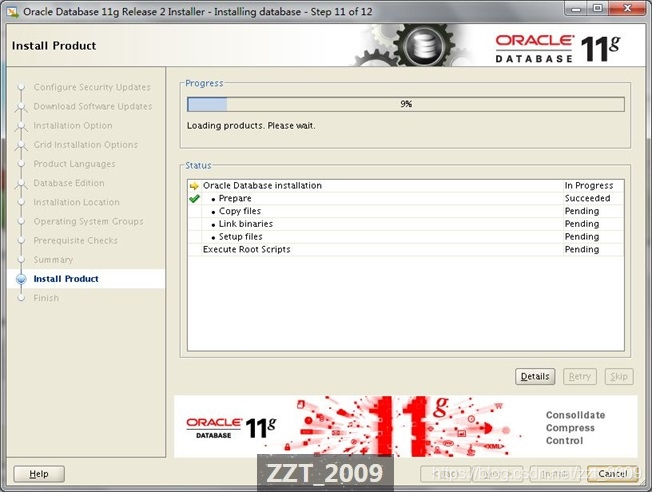The image size is (652, 492).
Task: Select Download Software Updates step
Action: point(93,106)
